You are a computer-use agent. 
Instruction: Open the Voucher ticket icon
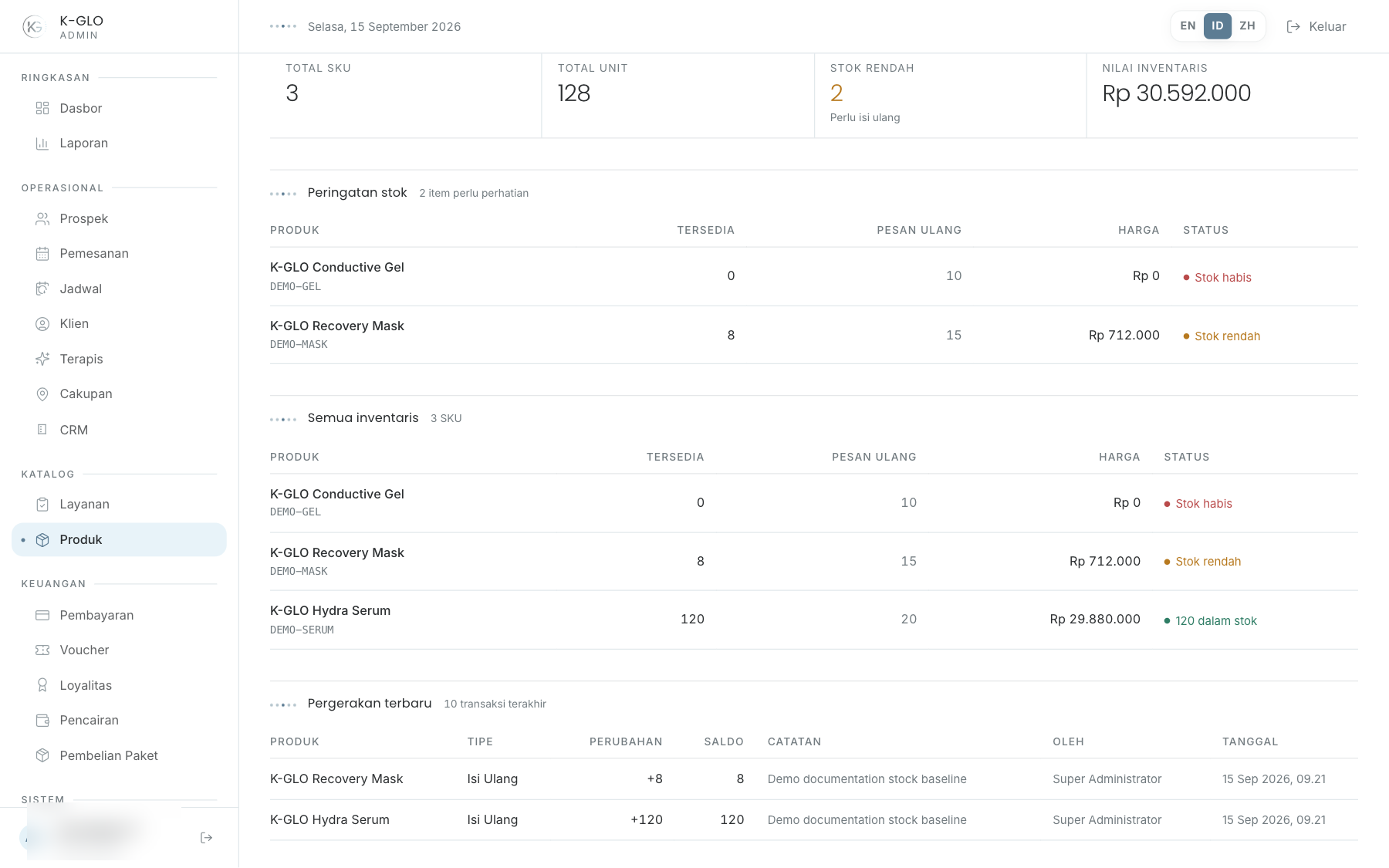42,650
